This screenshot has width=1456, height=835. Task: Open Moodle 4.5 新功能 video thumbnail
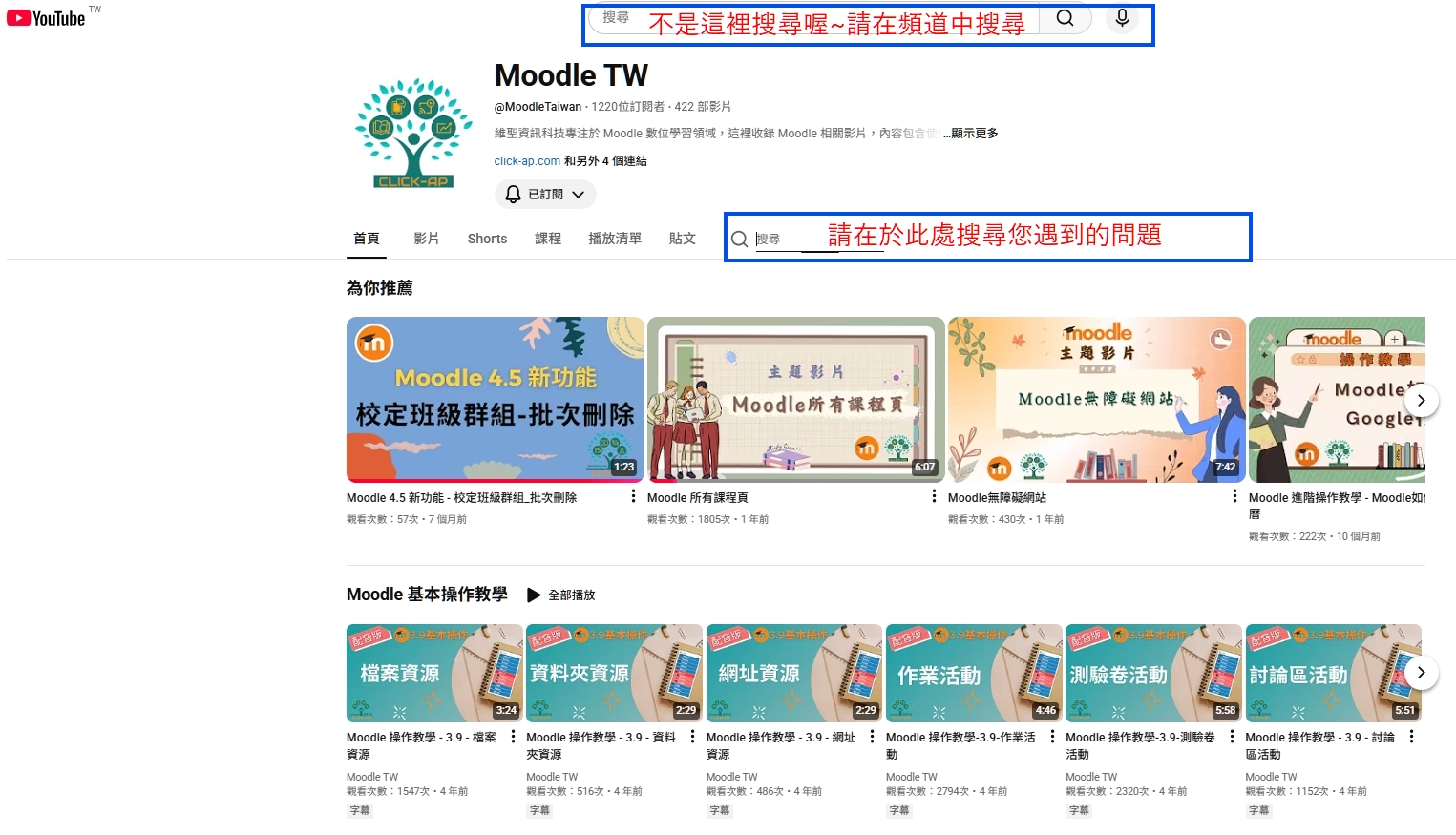click(x=495, y=399)
